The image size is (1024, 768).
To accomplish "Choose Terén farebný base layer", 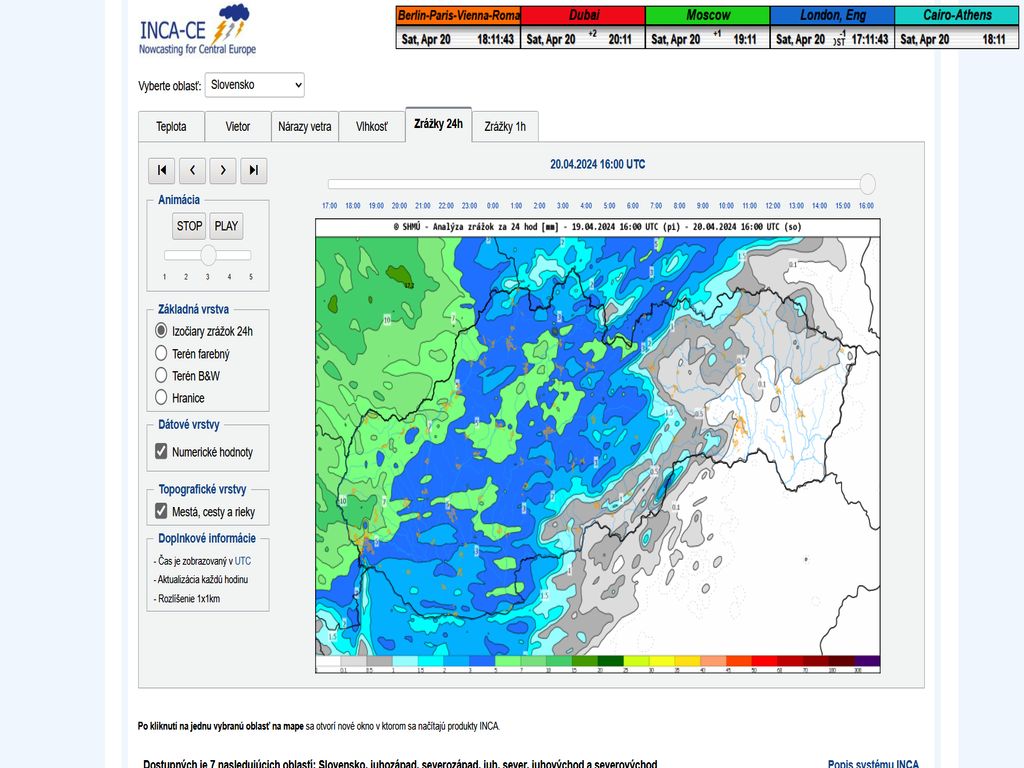I will click(x=161, y=353).
